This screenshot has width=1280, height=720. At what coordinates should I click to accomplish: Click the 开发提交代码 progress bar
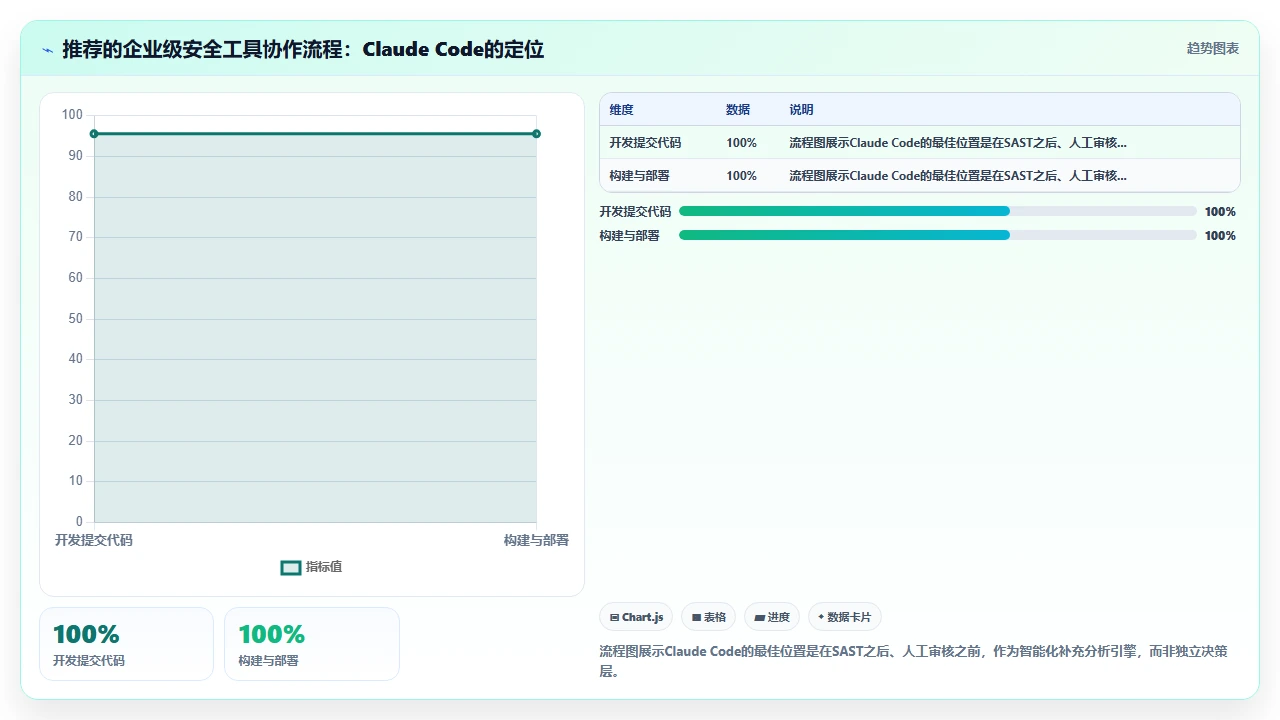938,212
